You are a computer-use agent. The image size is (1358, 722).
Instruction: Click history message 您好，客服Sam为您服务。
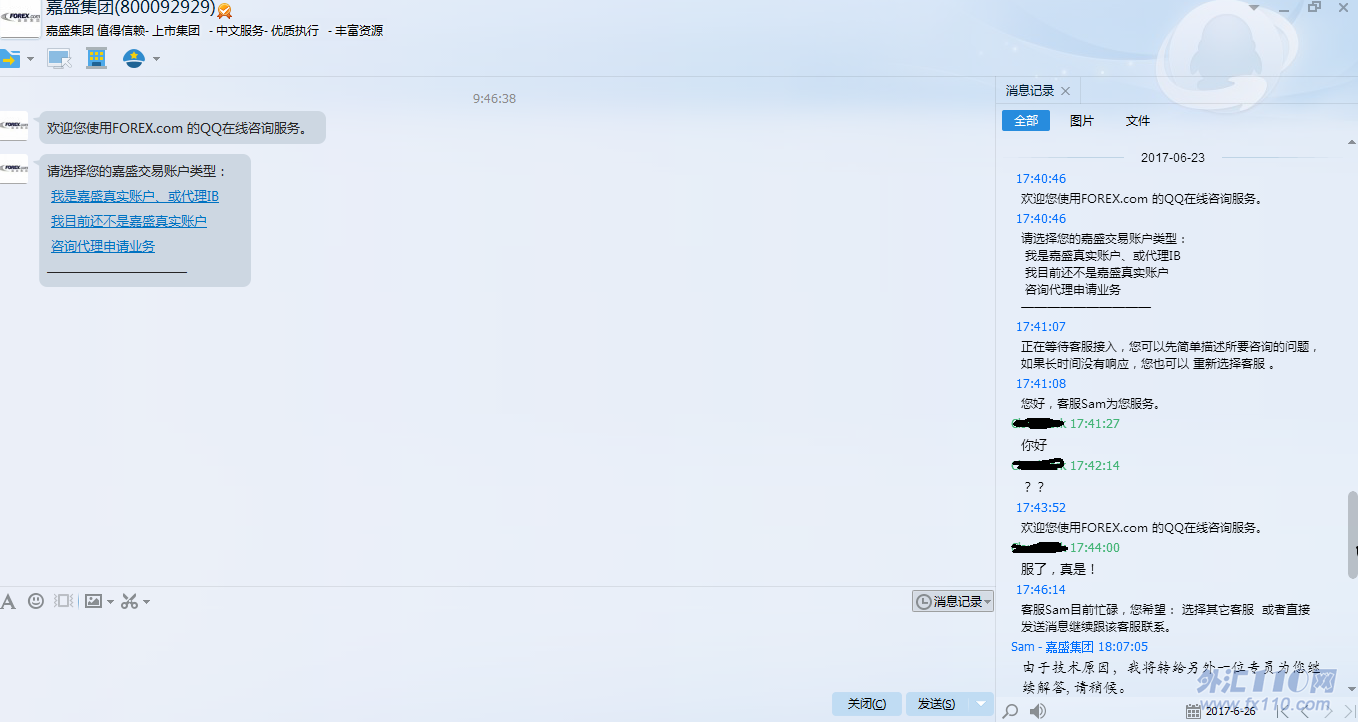tap(1091, 404)
